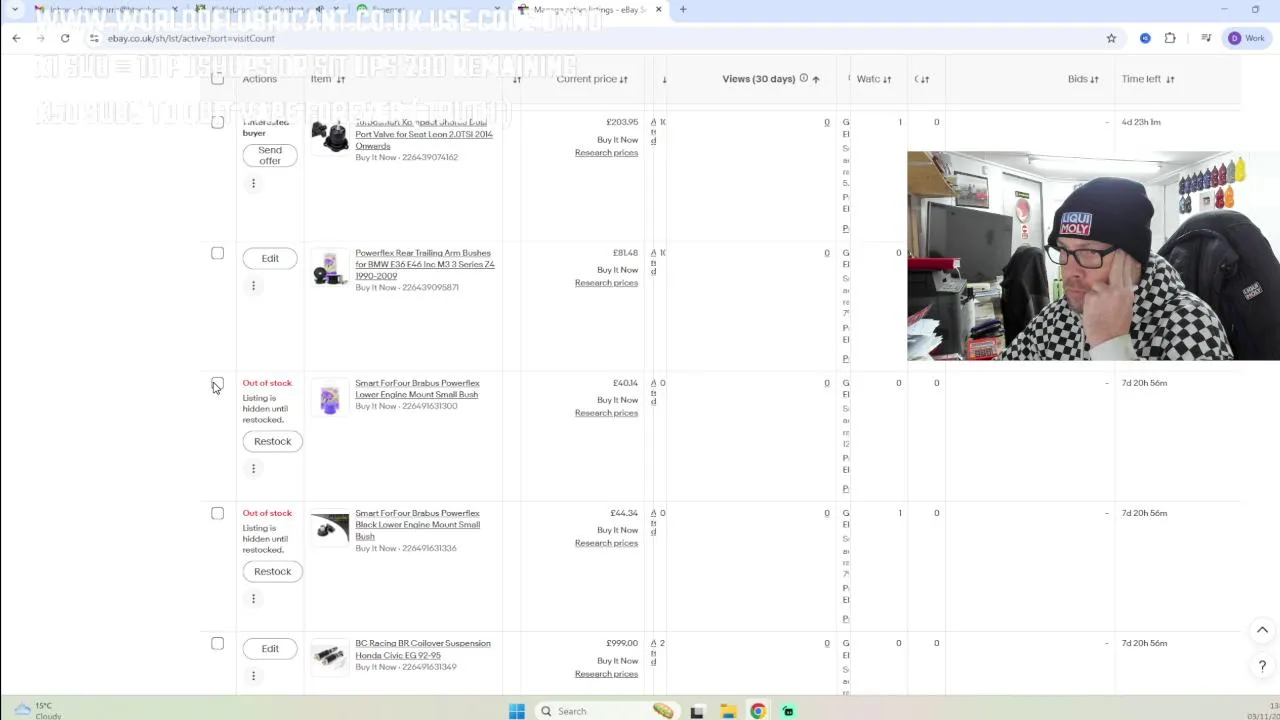This screenshot has height=720, width=1280.
Task: Open File Explorer from the taskbar
Action: (x=728, y=711)
